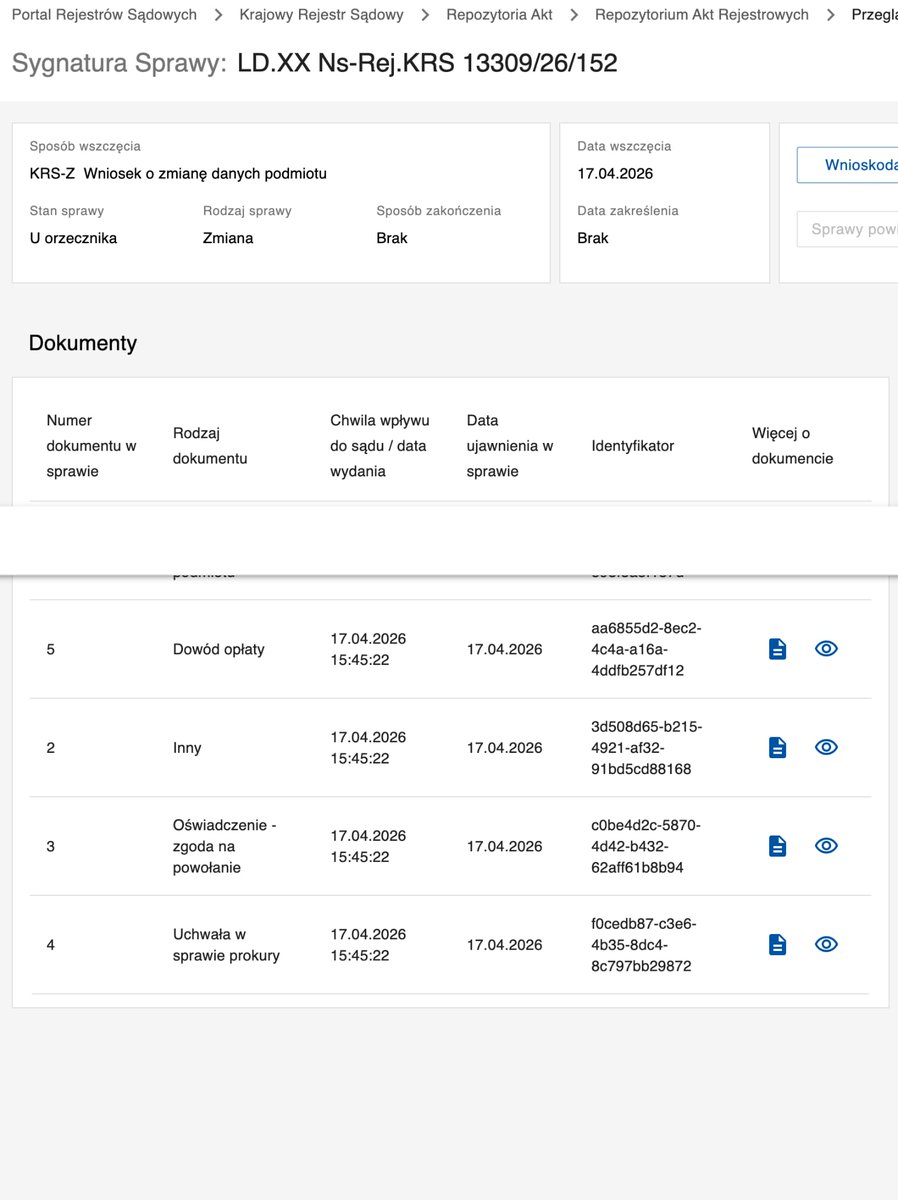898x1200 pixels.
Task: Click document number 4 cell
Action: pyautogui.click(x=51, y=945)
